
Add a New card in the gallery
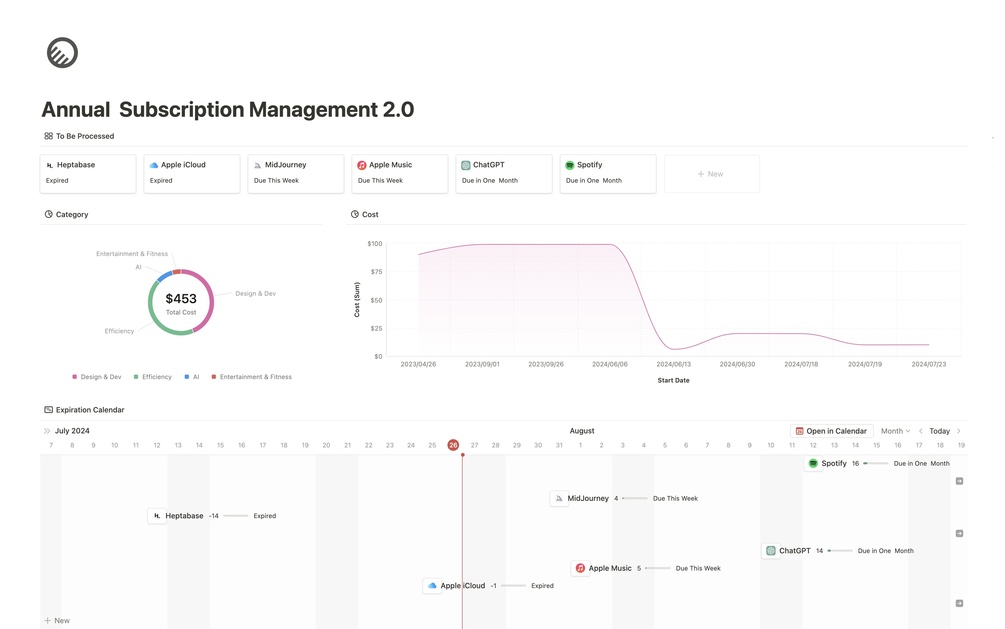tap(711, 174)
